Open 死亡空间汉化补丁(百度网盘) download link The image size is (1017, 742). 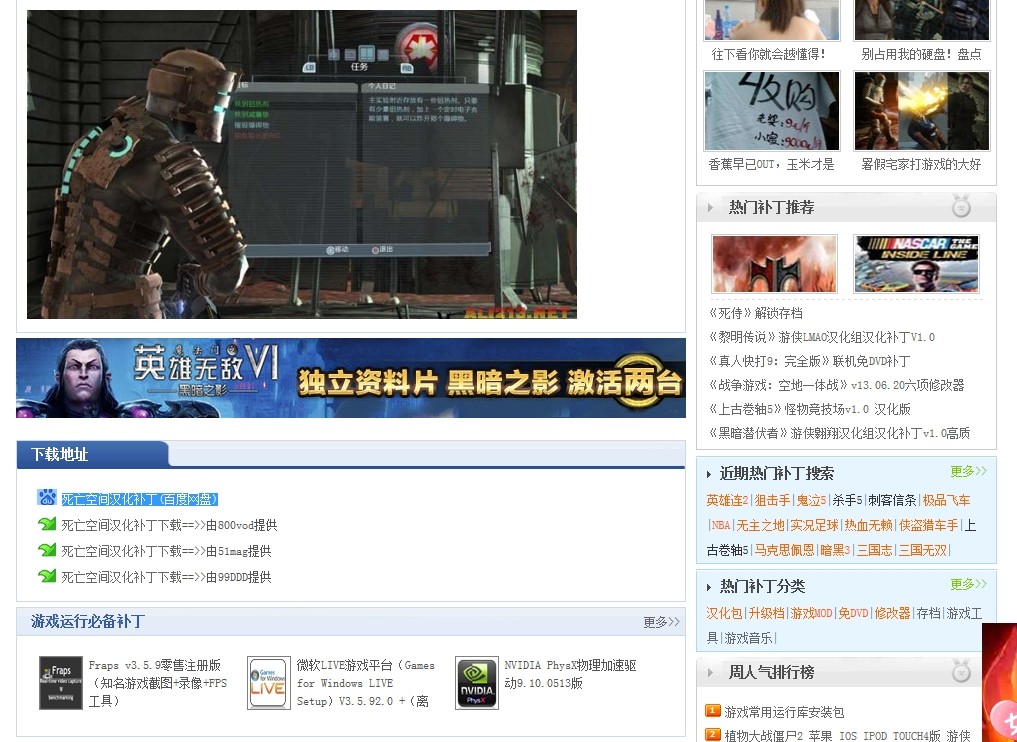(x=139, y=499)
